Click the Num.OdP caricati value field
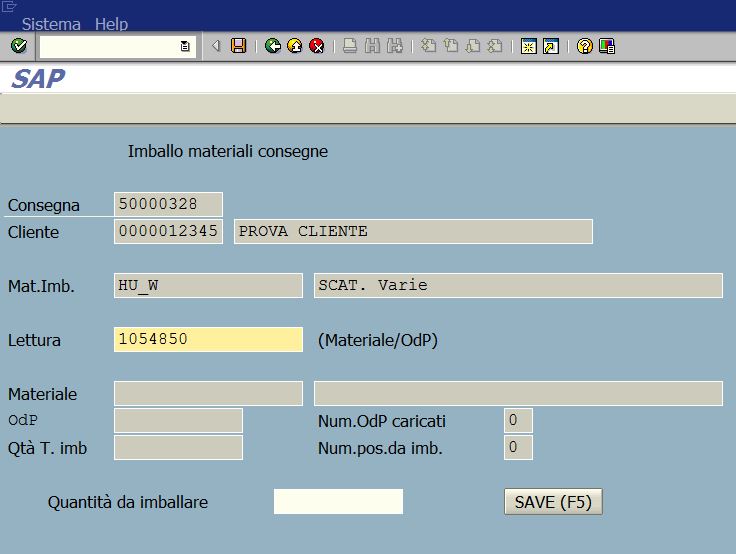Image resolution: width=736 pixels, height=554 pixels. point(518,420)
